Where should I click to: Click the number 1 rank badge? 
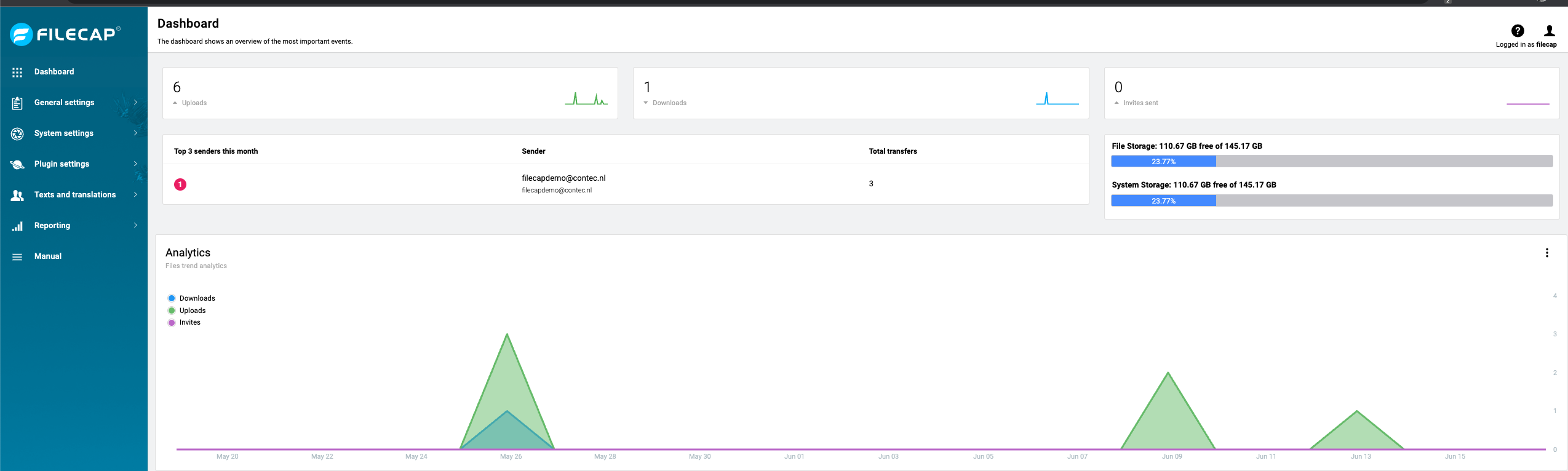tap(180, 184)
